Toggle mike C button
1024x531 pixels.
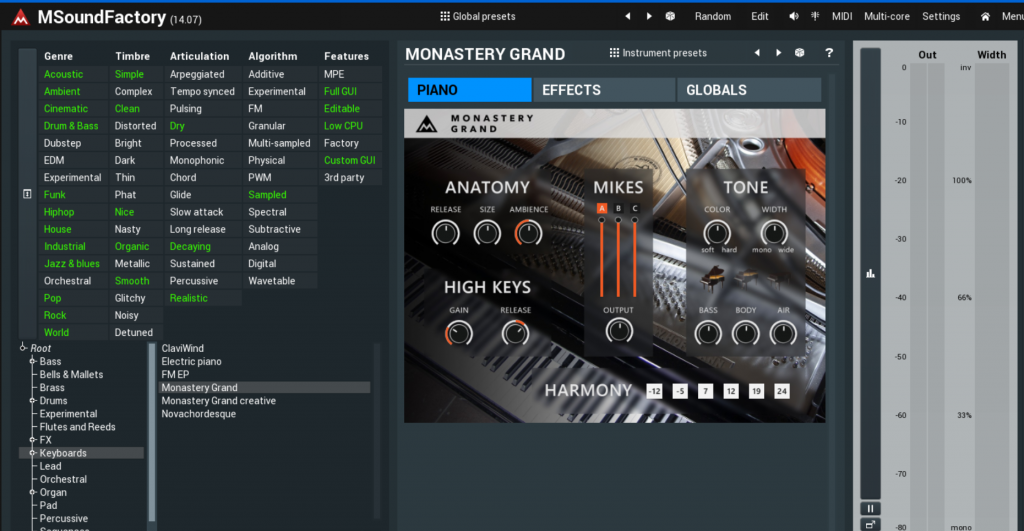click(635, 208)
